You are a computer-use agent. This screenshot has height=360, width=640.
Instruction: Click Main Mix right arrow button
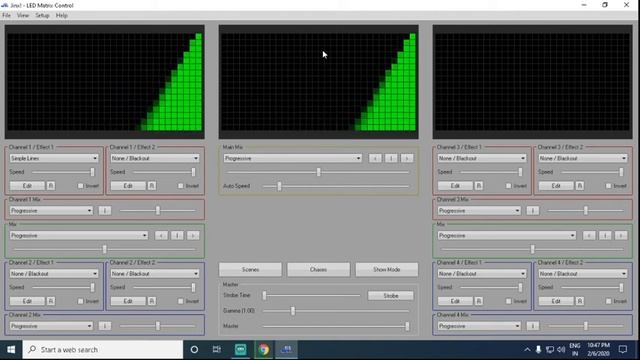coord(407,158)
